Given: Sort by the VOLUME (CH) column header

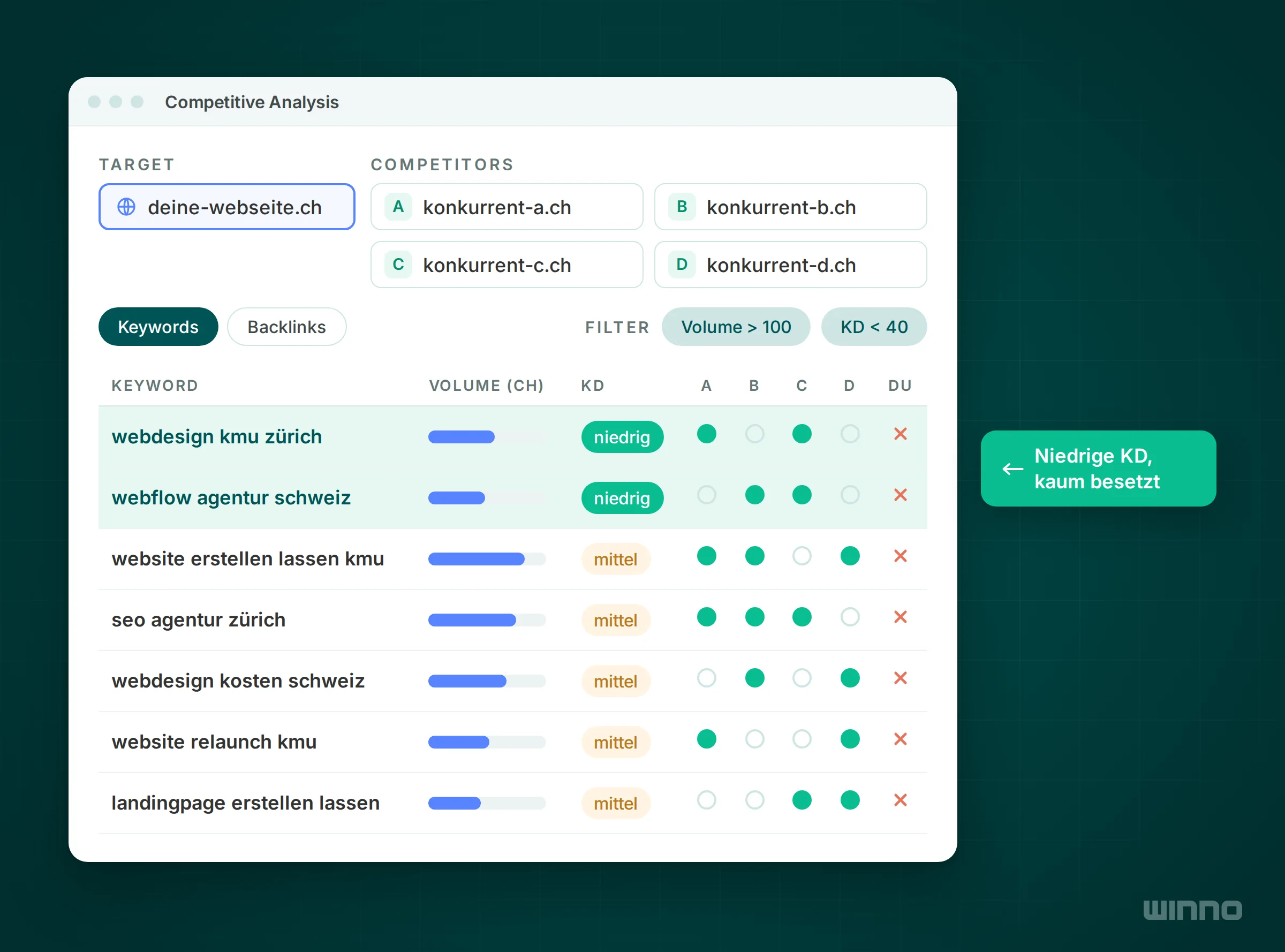Looking at the screenshot, I should 486,386.
